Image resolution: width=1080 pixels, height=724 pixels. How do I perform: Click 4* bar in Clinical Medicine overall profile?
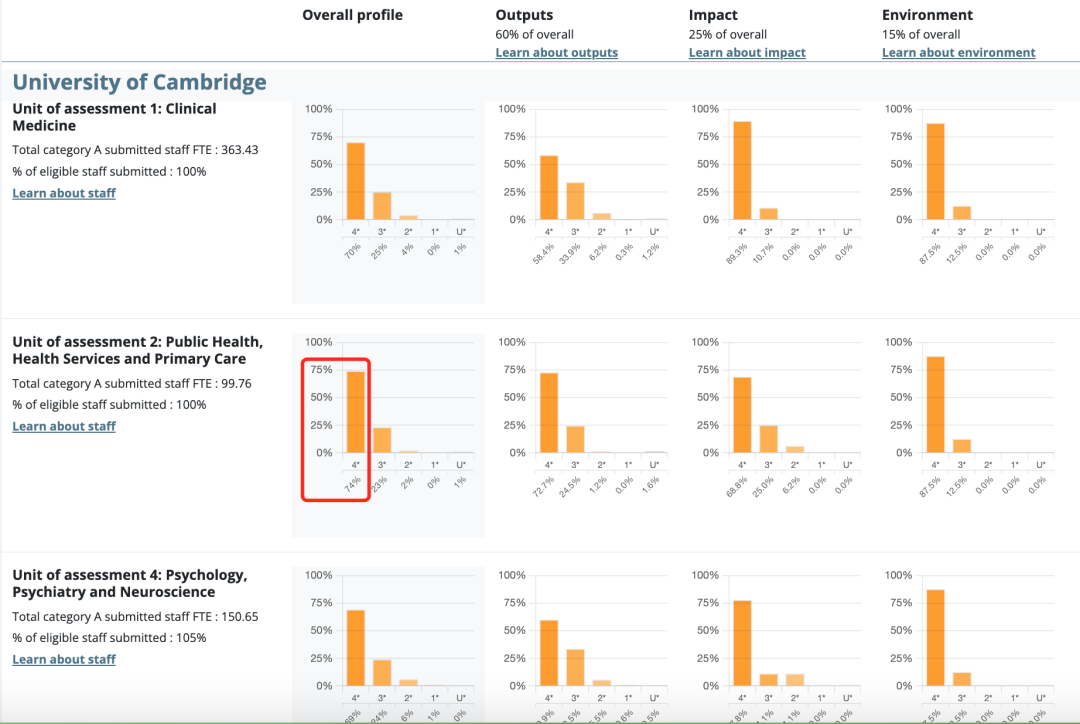(x=355, y=181)
